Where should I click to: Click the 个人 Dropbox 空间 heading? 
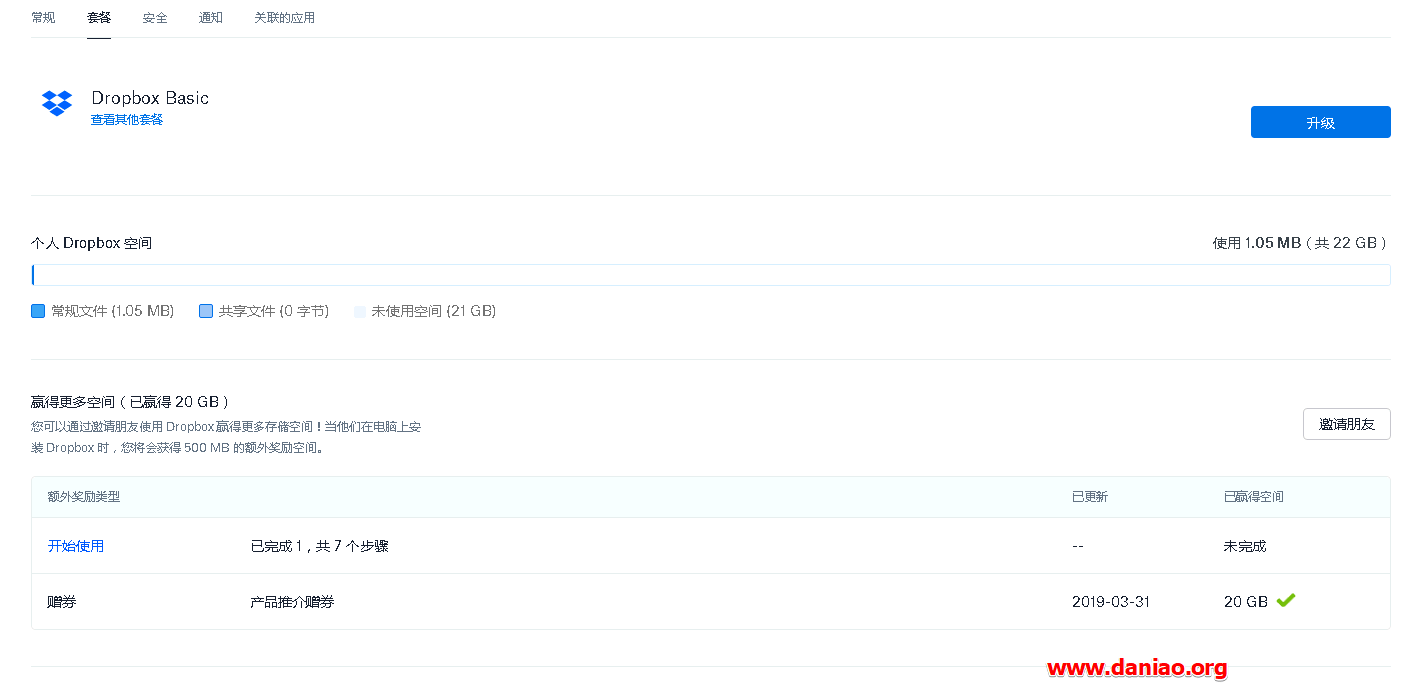91,243
